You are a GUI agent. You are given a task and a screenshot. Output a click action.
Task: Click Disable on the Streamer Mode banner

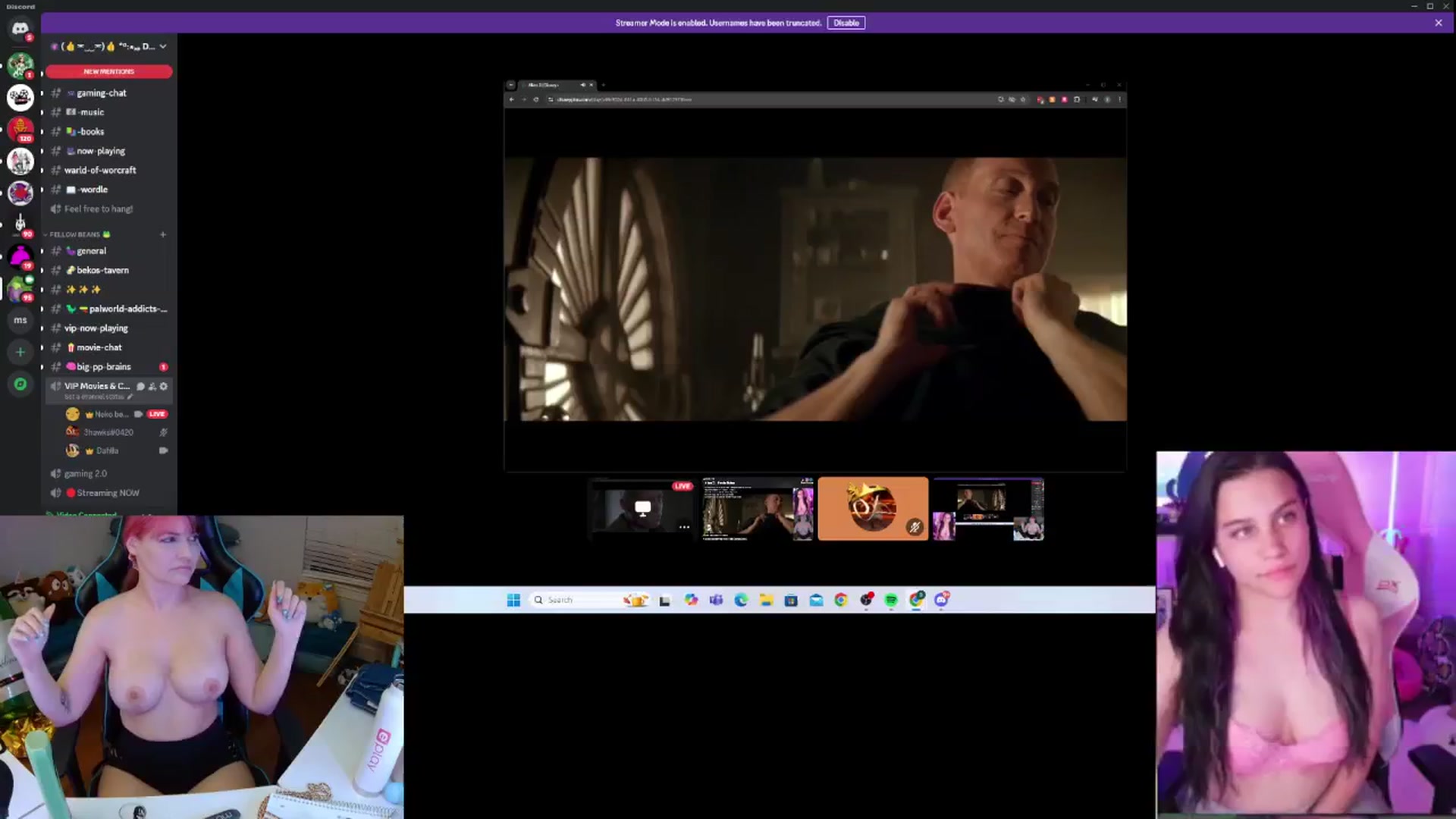[846, 23]
